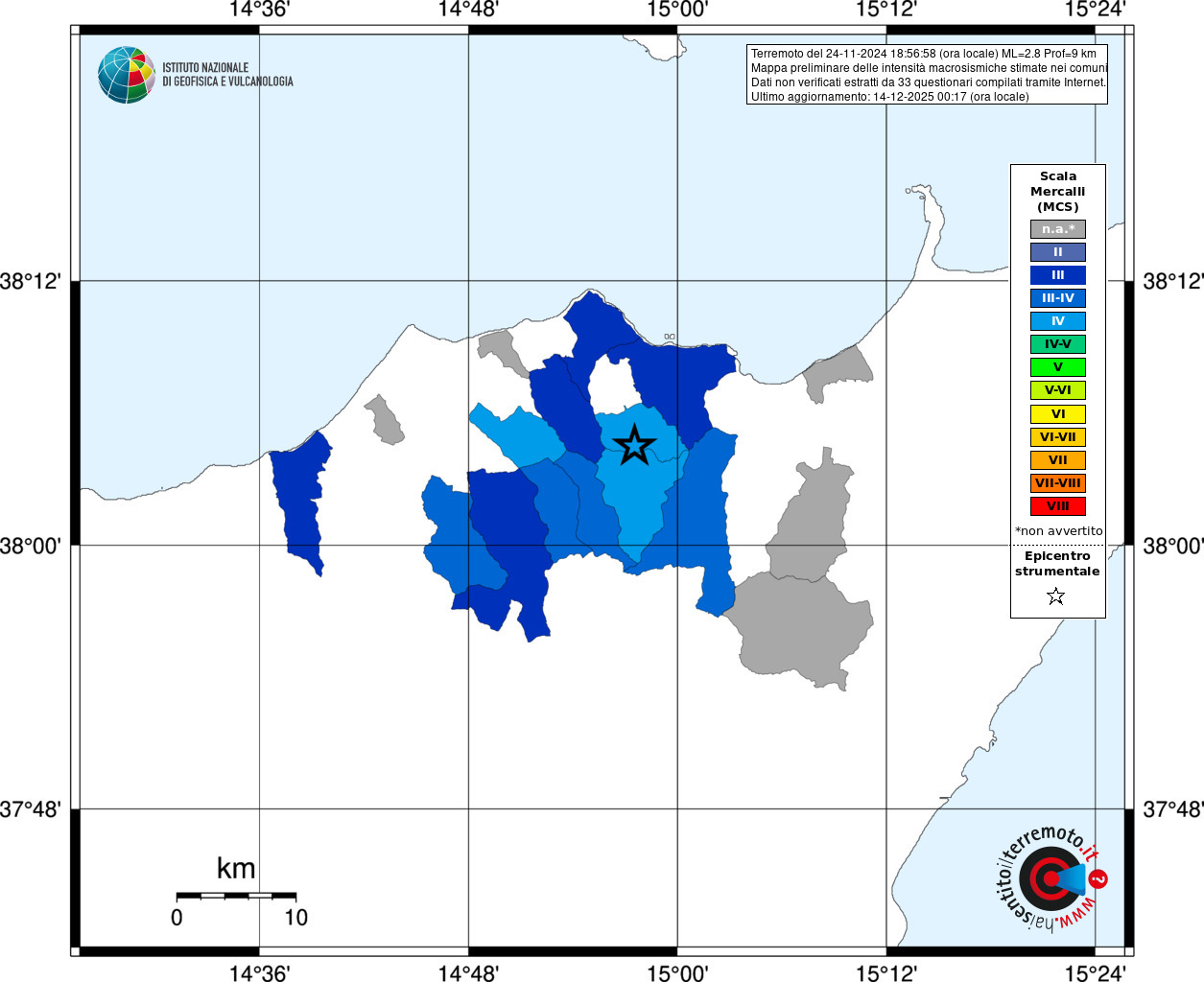Click the light blue IV legend swatch
The width and height of the screenshot is (1204, 982).
click(1058, 321)
